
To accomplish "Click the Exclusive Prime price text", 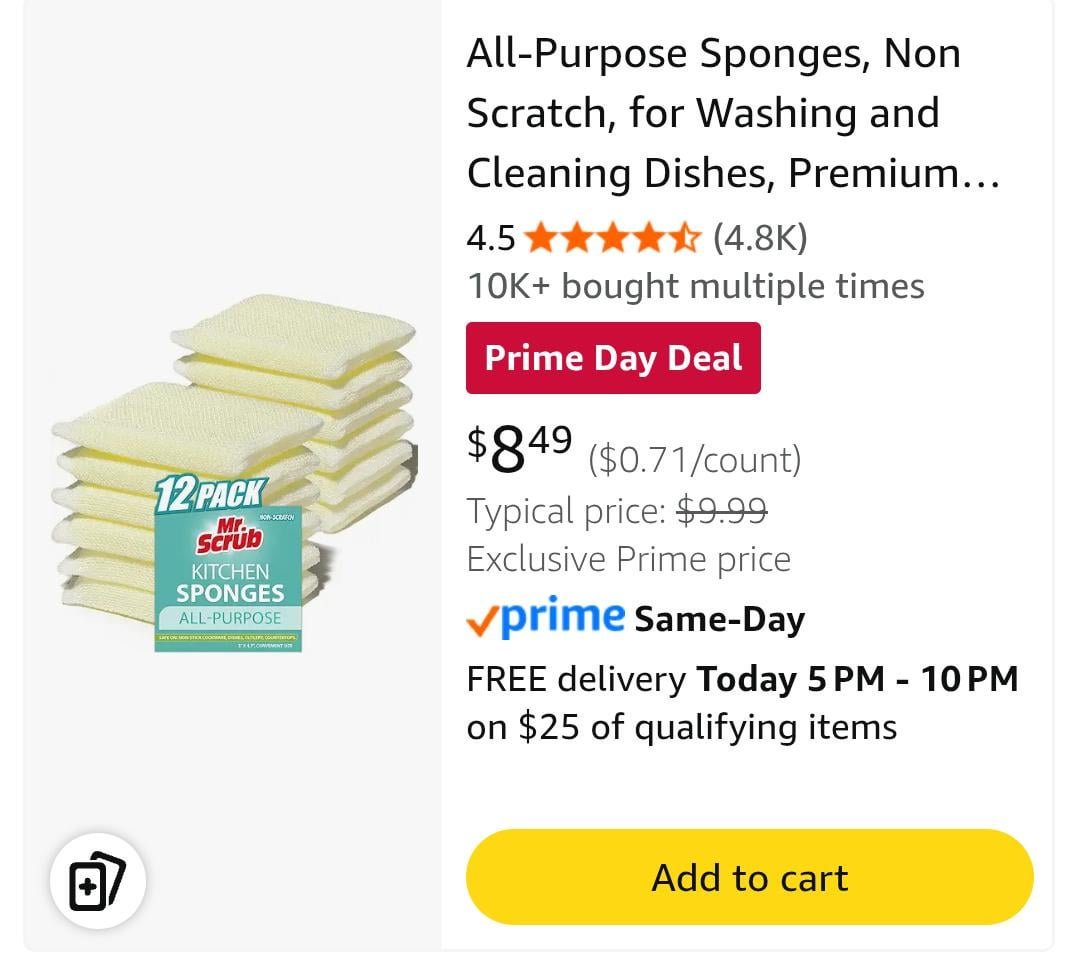I will pyautogui.click(x=628, y=559).
